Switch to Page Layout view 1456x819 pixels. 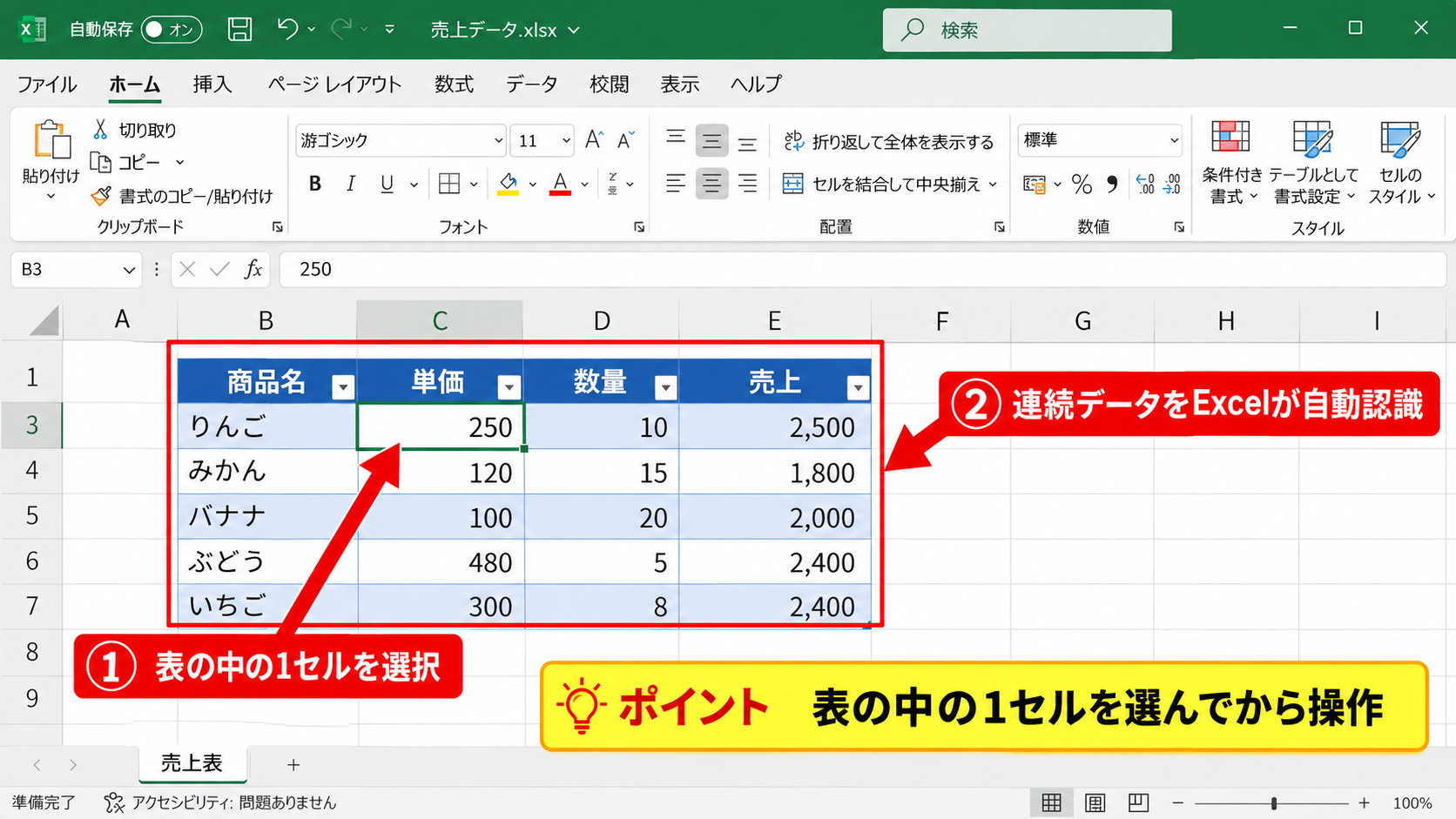1095,802
